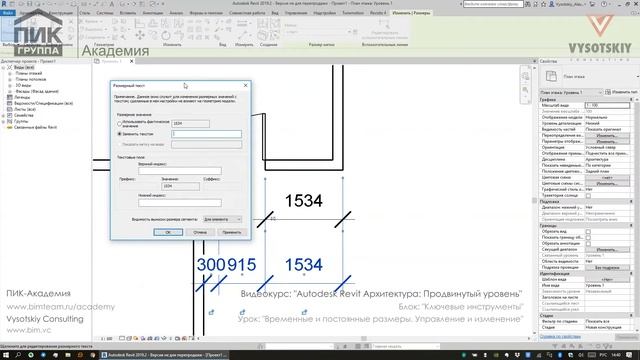
Task: Open the Справка по свойствам link
Action: click(560, 337)
